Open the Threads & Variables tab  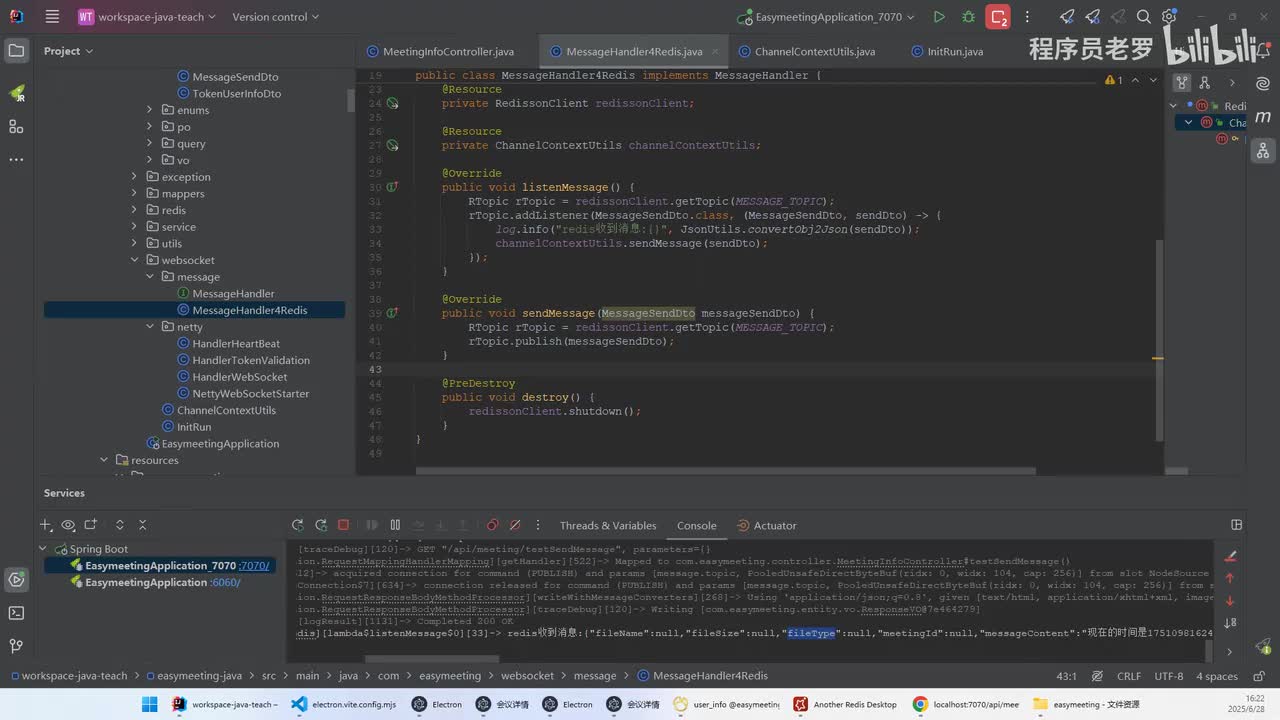607,526
